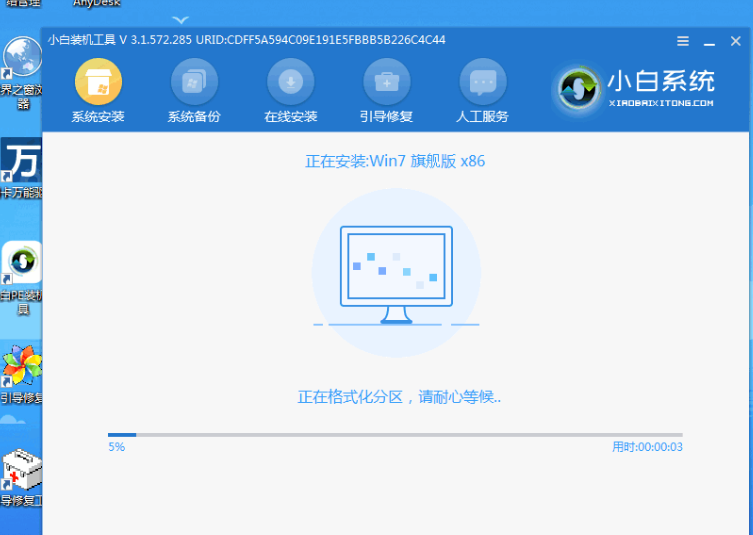Click the title text 小白装机工具 V 3.1.572.285
This screenshot has width=753, height=535.
click(x=119, y=40)
